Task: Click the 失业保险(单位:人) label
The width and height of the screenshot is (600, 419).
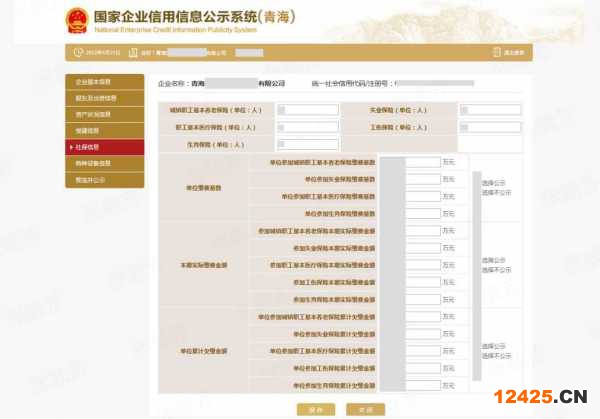Action: [x=398, y=110]
